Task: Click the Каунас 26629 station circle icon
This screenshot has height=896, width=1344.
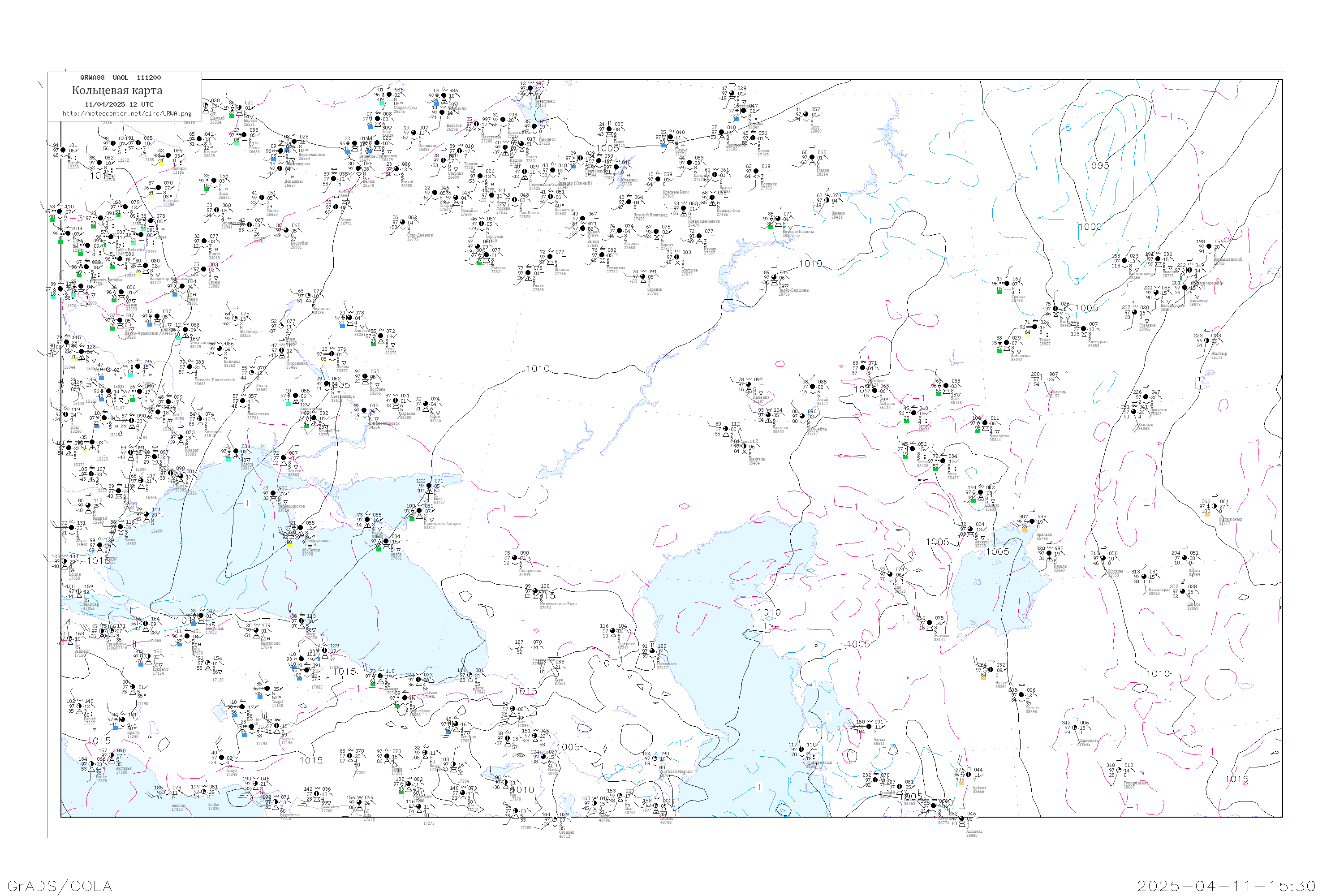Action: (199, 139)
